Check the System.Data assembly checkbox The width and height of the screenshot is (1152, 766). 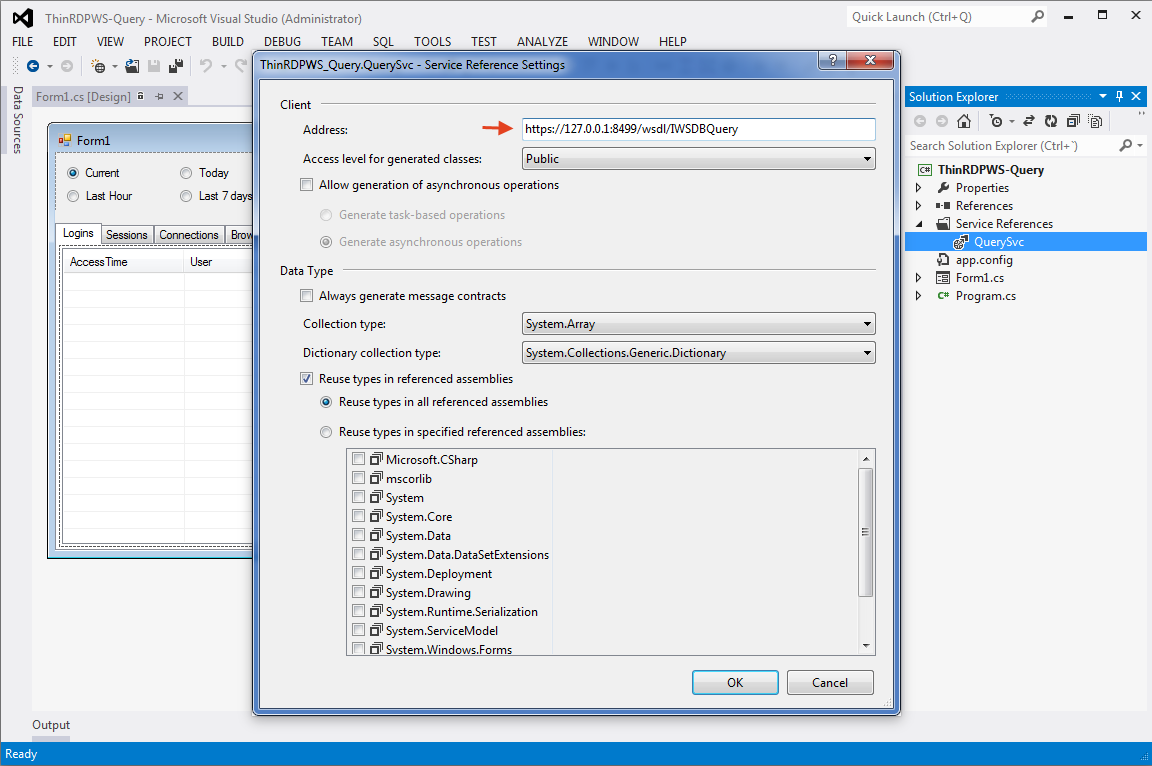point(358,534)
